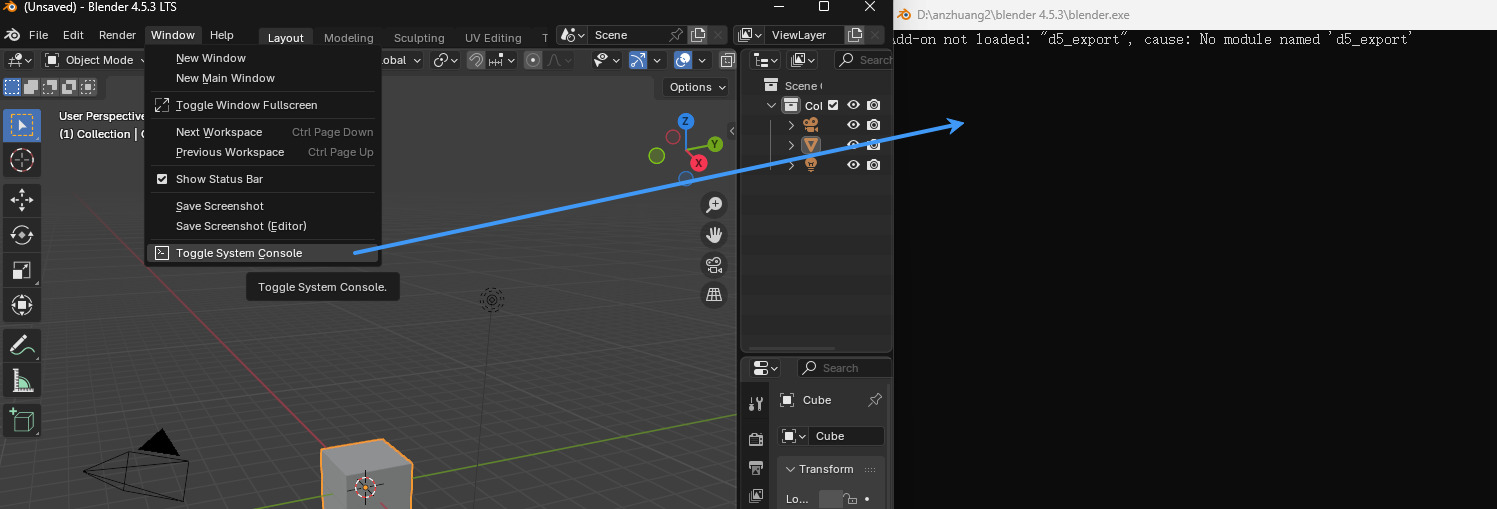The image size is (1497, 509).
Task: Expand the Options dropdown in viewport
Action: pos(697,87)
